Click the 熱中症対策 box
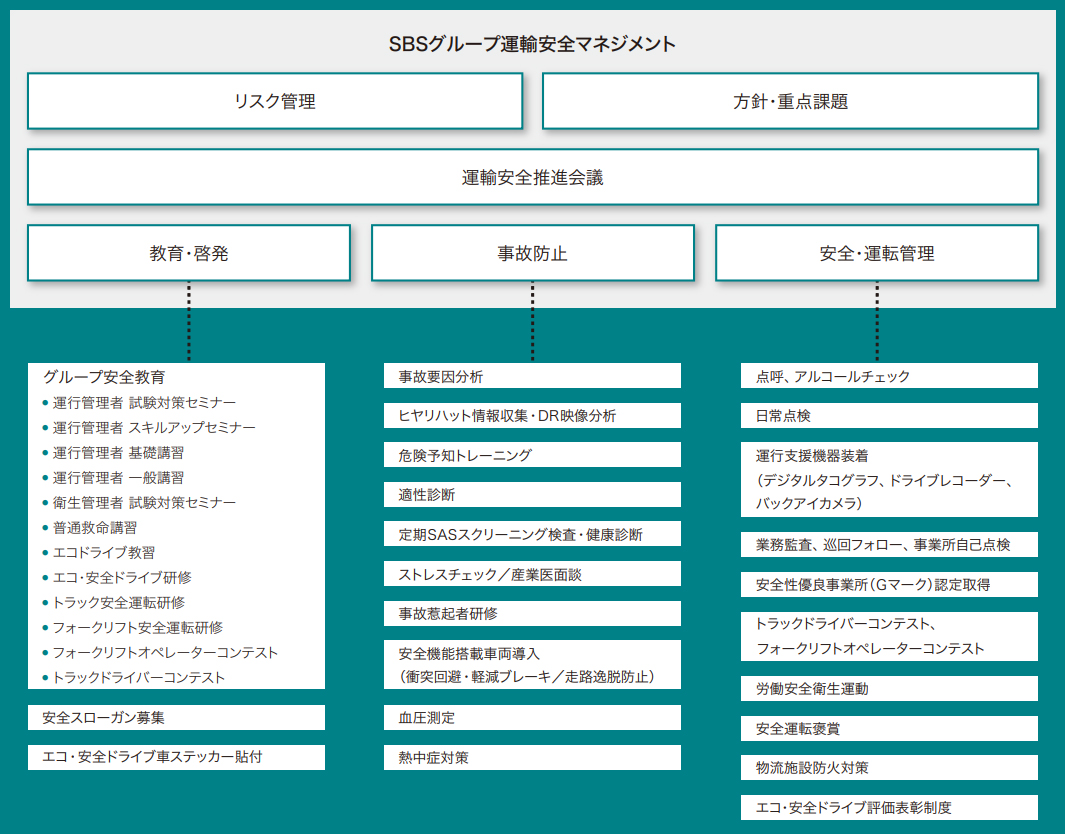 point(532,757)
